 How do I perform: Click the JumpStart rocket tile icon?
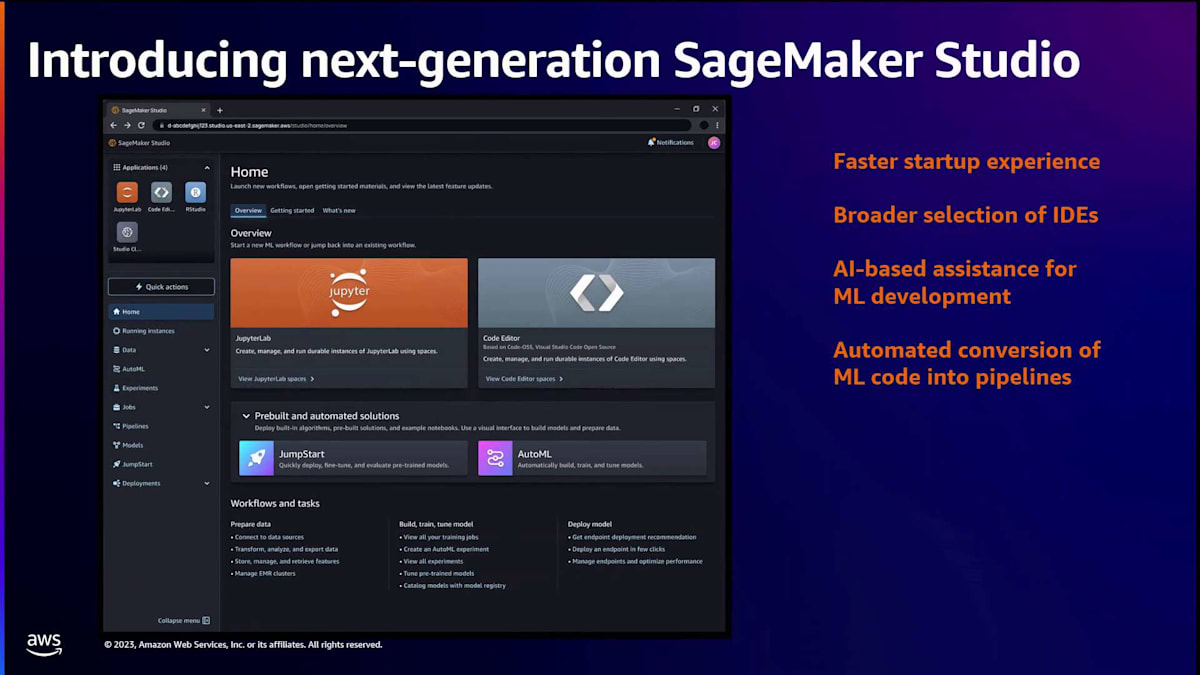tap(256, 458)
